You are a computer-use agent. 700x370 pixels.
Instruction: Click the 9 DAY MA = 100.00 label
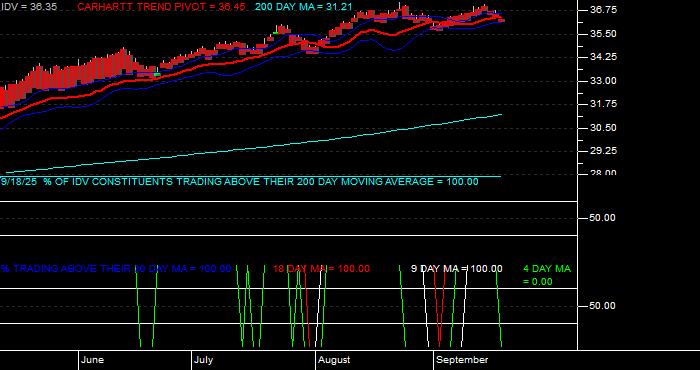456,269
